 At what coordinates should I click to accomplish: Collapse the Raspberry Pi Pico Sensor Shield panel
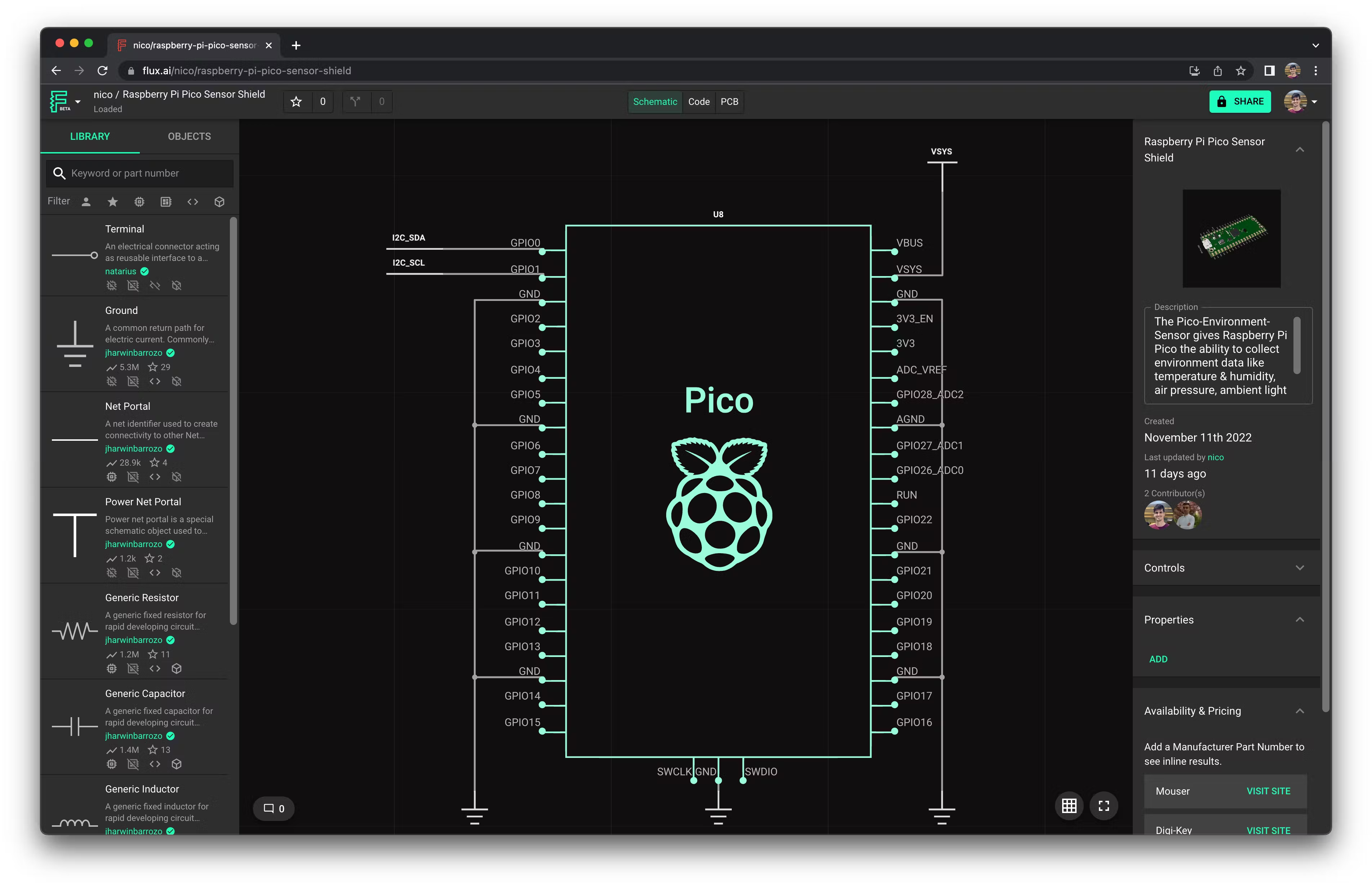pos(1300,150)
